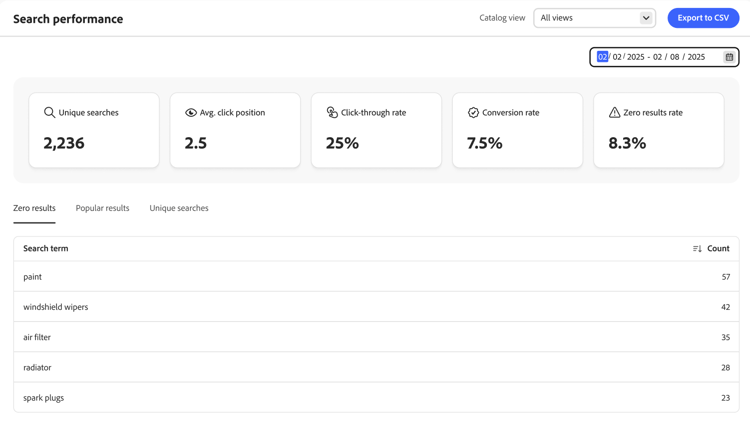Click the sort icon beside Count
The width and height of the screenshot is (750, 421).
click(697, 249)
